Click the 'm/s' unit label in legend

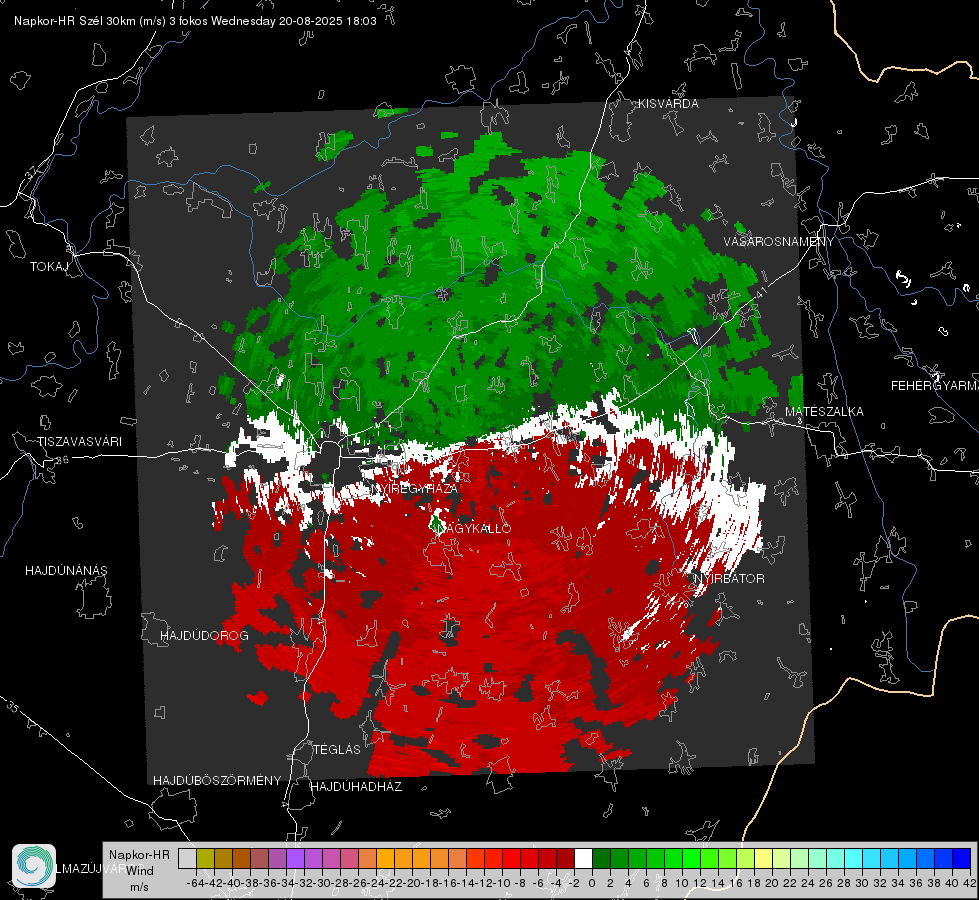click(x=139, y=887)
